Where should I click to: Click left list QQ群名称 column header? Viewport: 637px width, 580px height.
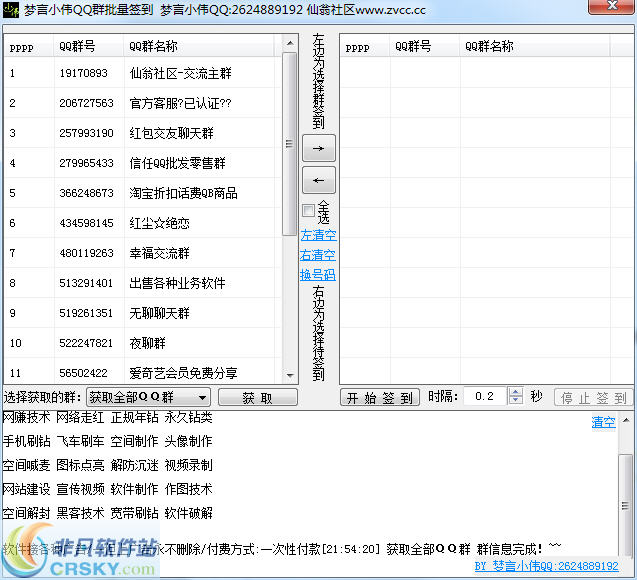pyautogui.click(x=199, y=46)
